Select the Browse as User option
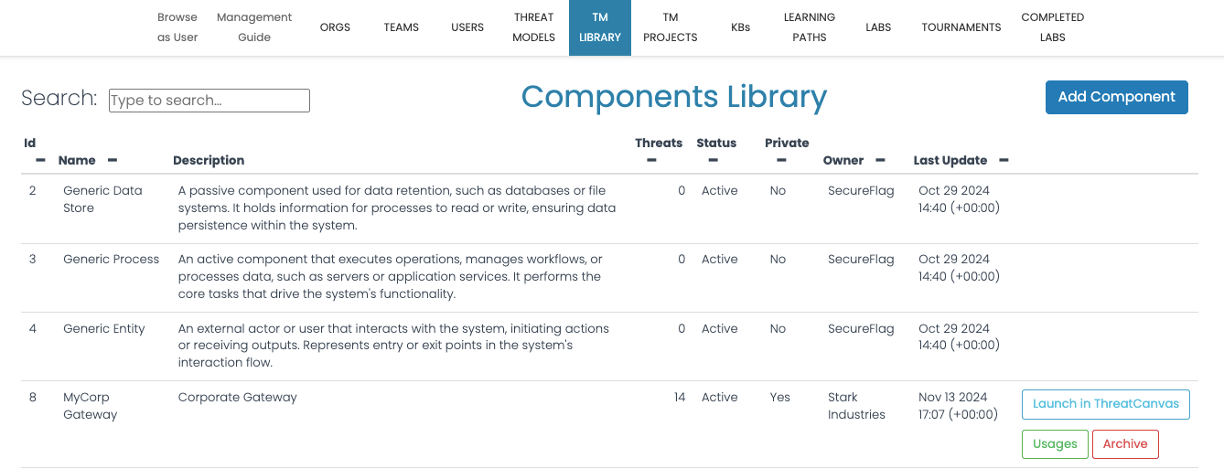Image resolution: width=1224 pixels, height=470 pixels. pos(177,28)
